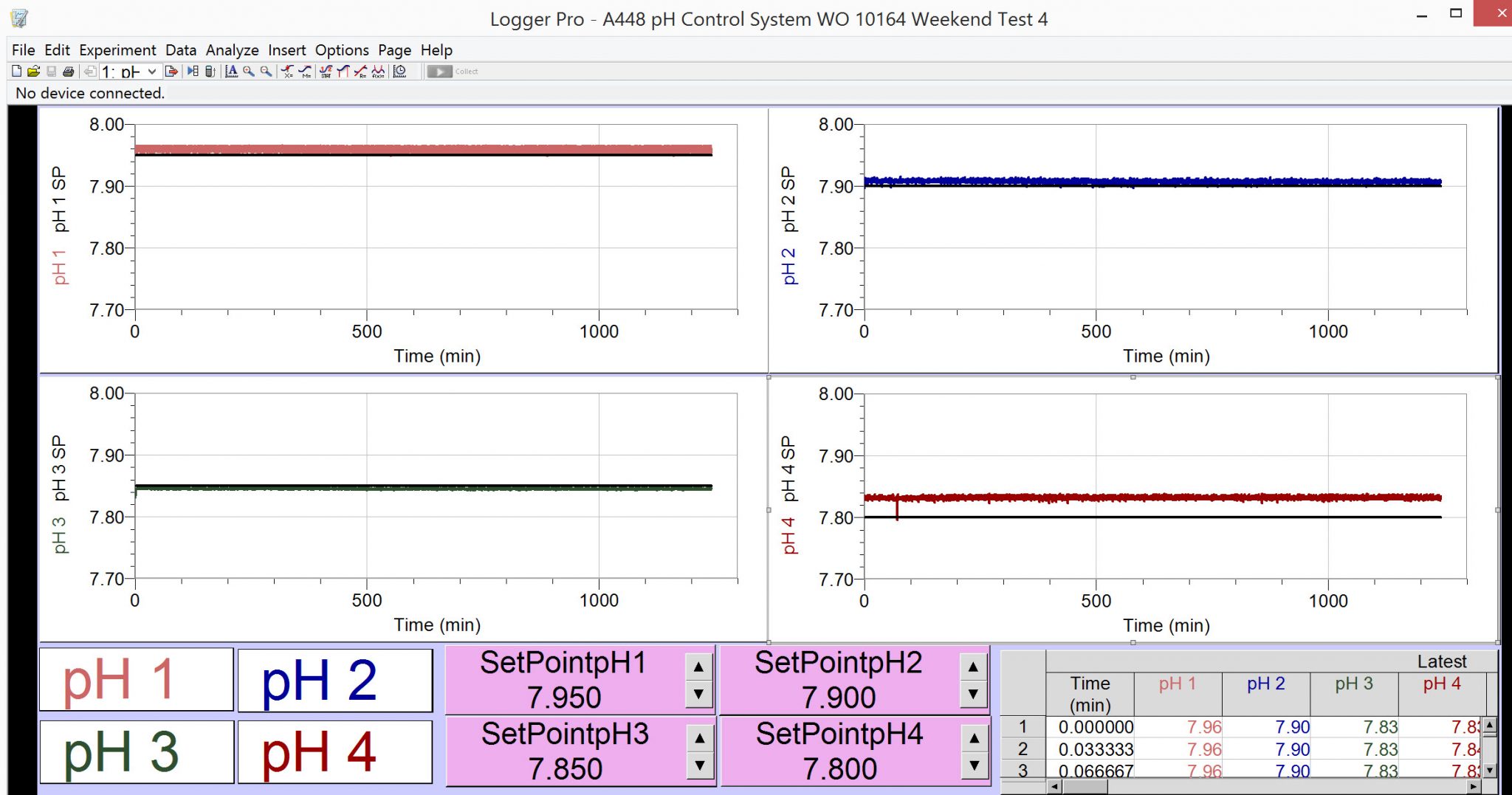This screenshot has height=795, width=1512.
Task: Open the Experiment menu
Action: 117,50
